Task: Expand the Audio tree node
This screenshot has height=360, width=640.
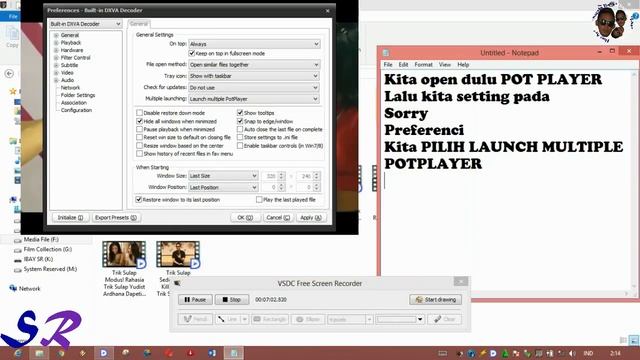Action: [x=56, y=80]
